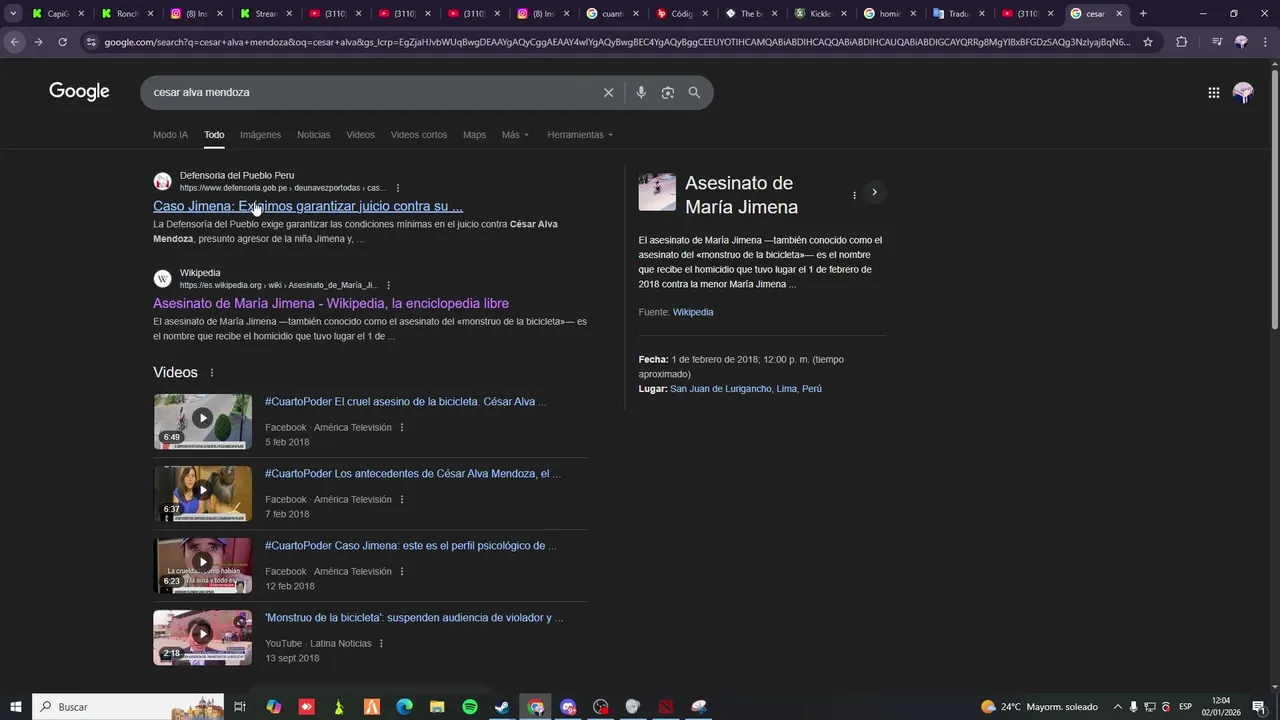Image resolution: width=1280 pixels, height=720 pixels.
Task: Open options for Defensoria del Pueblo result
Action: click(398, 188)
